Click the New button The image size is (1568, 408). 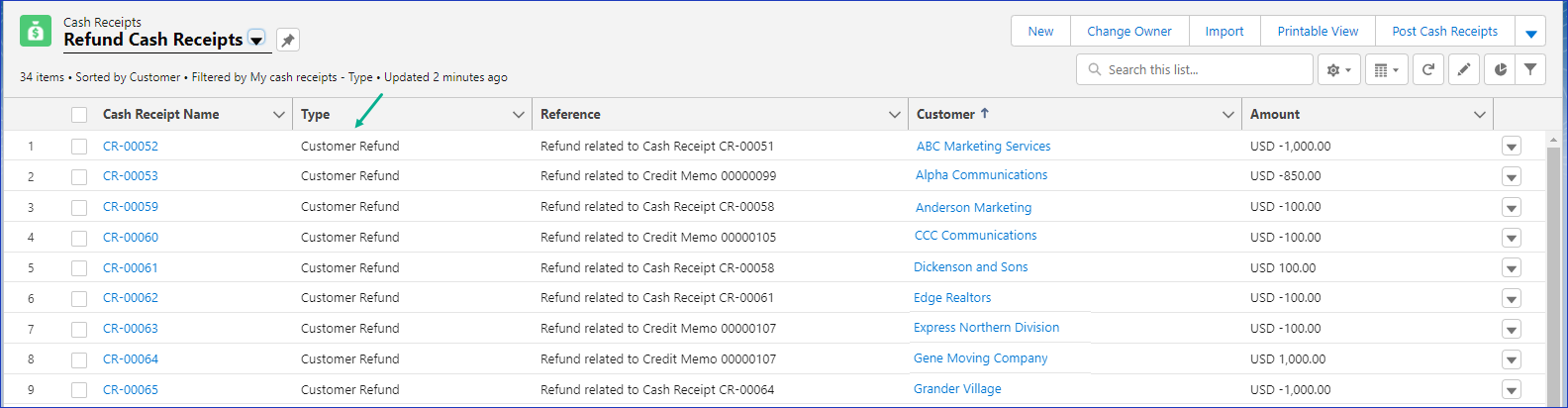tap(1040, 32)
